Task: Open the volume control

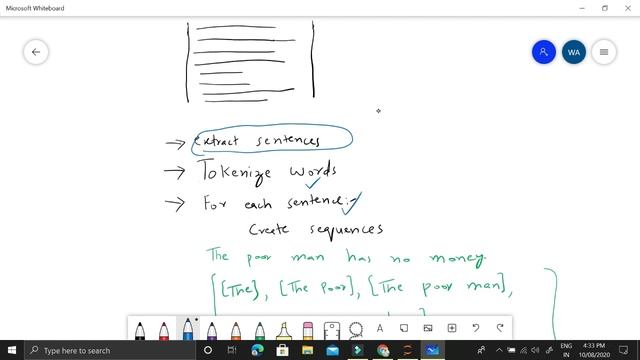Action: tap(536, 350)
